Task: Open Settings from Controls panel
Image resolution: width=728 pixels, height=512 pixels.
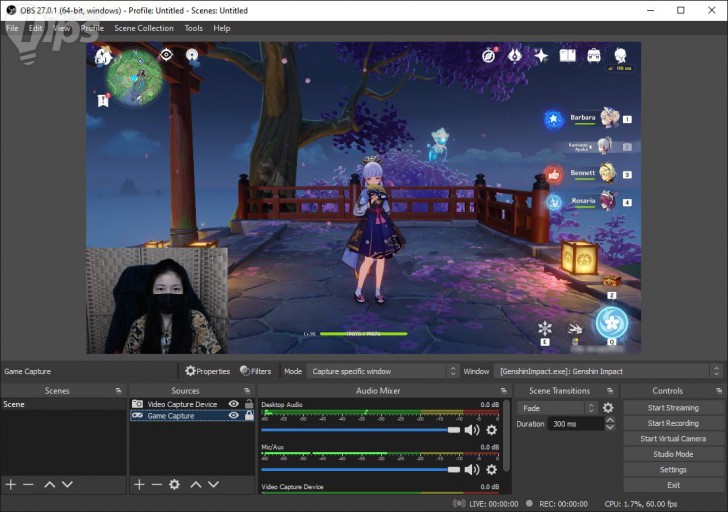Action: click(x=673, y=470)
